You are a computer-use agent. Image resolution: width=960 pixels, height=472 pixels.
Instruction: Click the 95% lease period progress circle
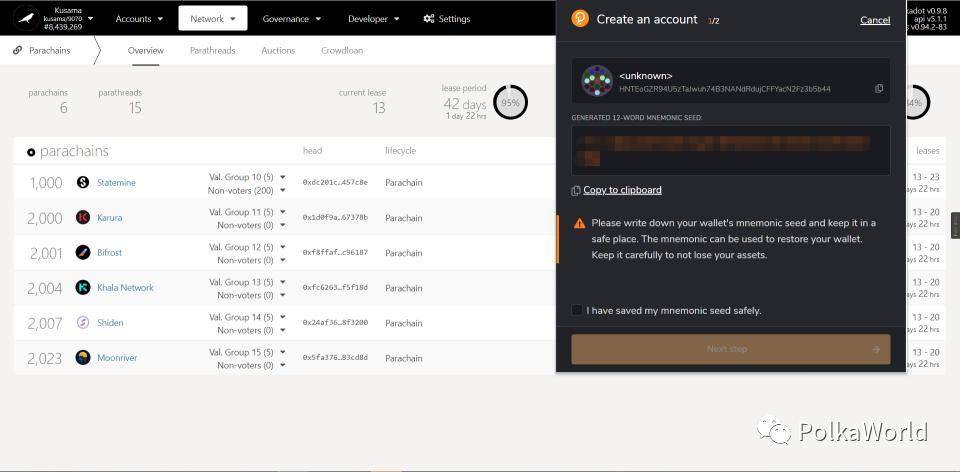pyautogui.click(x=510, y=103)
